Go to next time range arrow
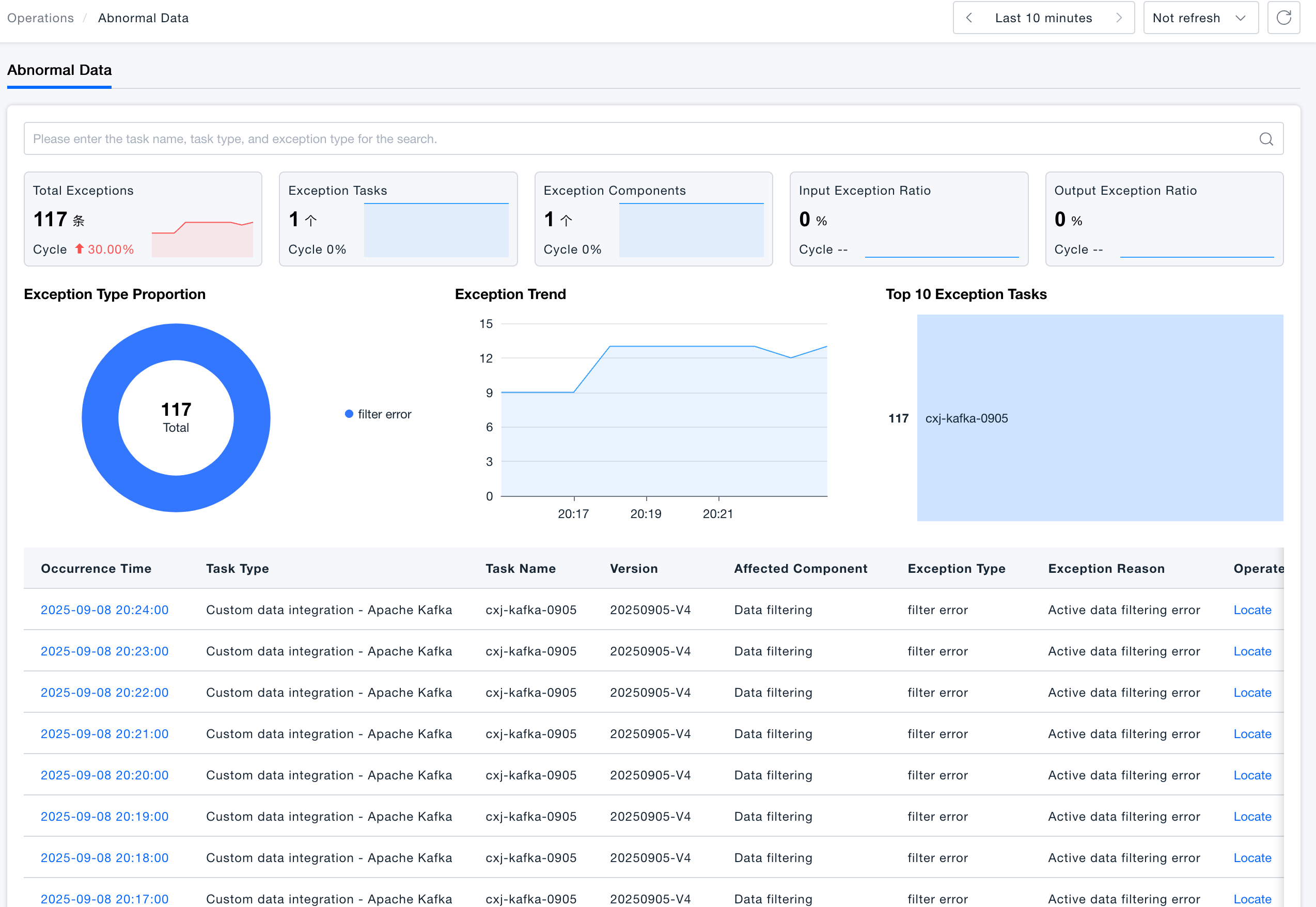The image size is (1316, 907). point(1118,18)
